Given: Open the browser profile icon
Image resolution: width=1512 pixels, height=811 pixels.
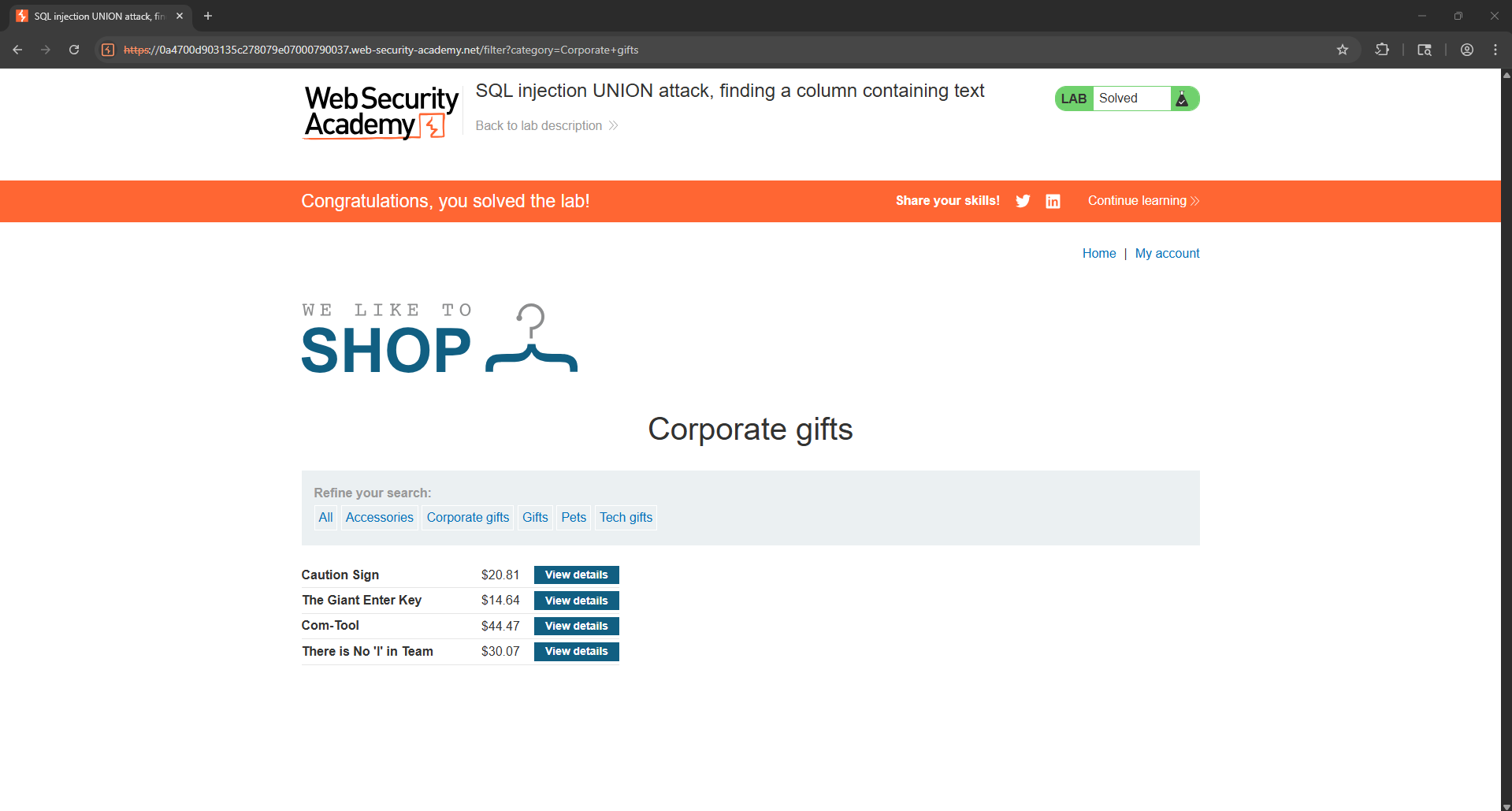Looking at the screenshot, I should click(x=1467, y=50).
